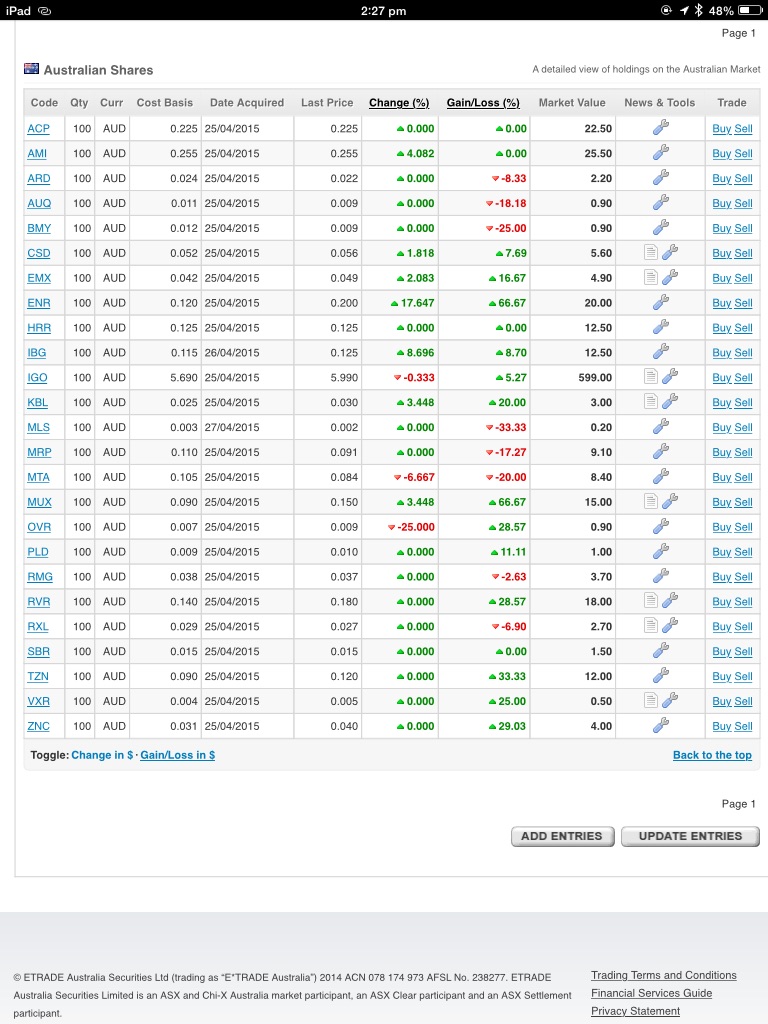This screenshot has width=768, height=1024.
Task: Open tools wrench icon for ACP row
Action: tap(661, 127)
